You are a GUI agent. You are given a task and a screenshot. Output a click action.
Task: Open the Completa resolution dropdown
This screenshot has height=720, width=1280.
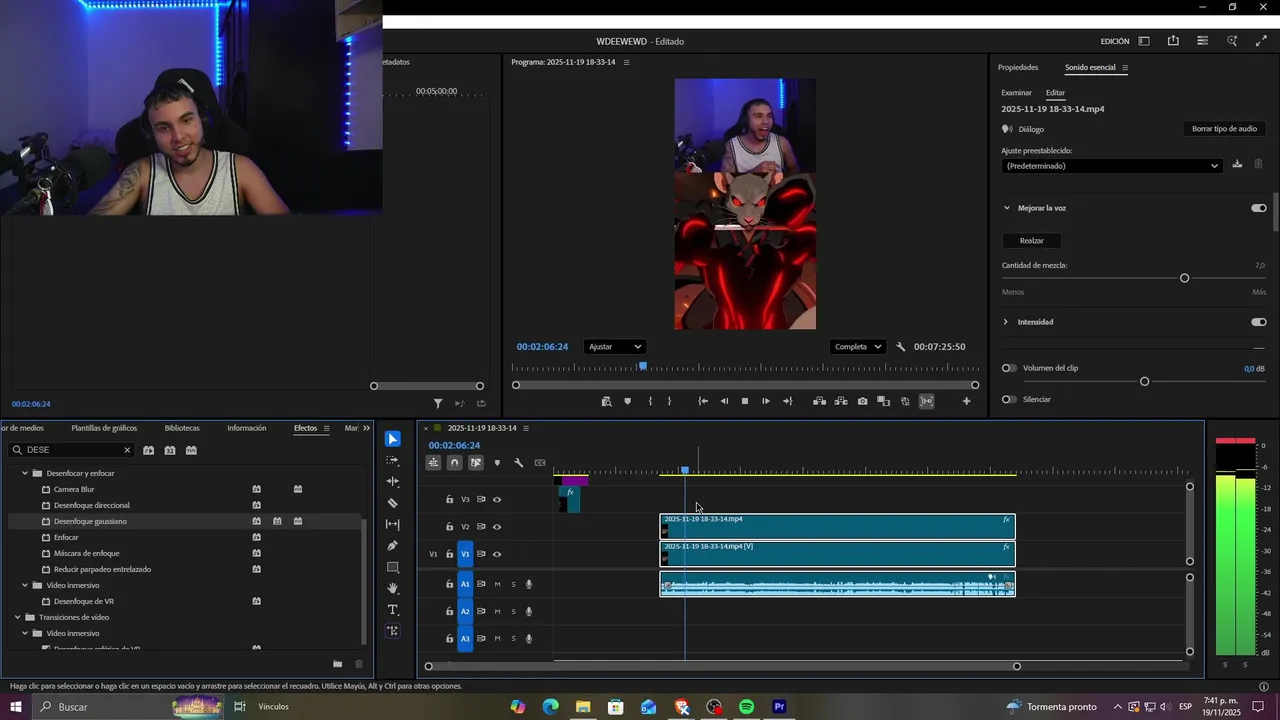pyautogui.click(x=857, y=347)
